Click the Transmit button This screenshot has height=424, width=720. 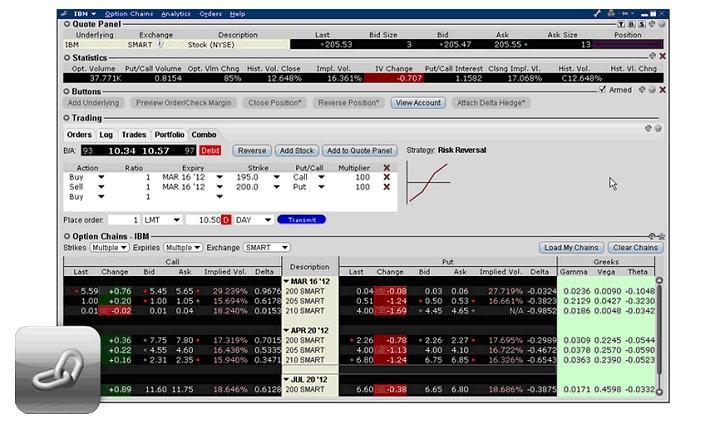(x=302, y=220)
